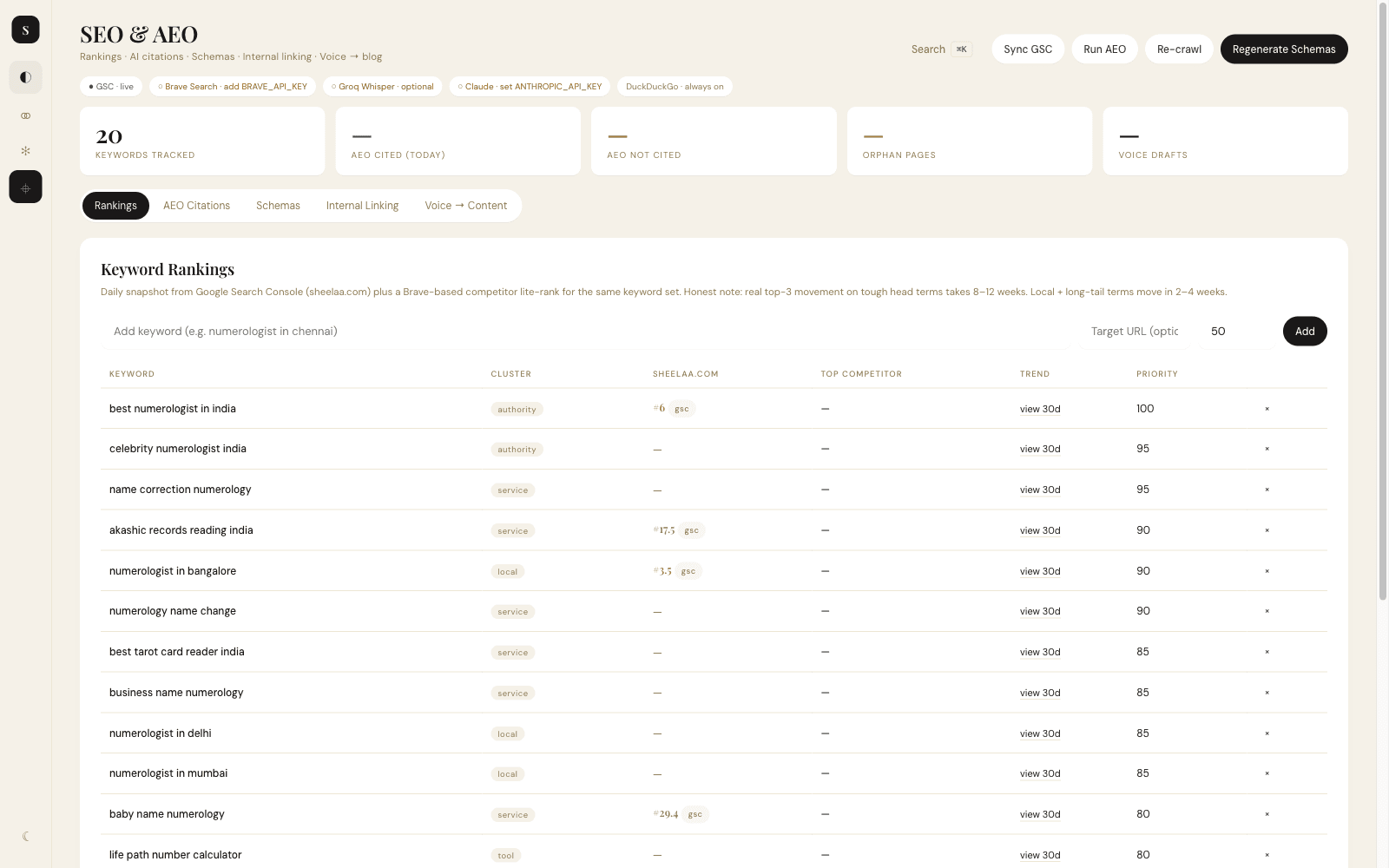1389x868 pixels.
Task: Click the Orphan Pages stat card
Action: tap(970, 141)
